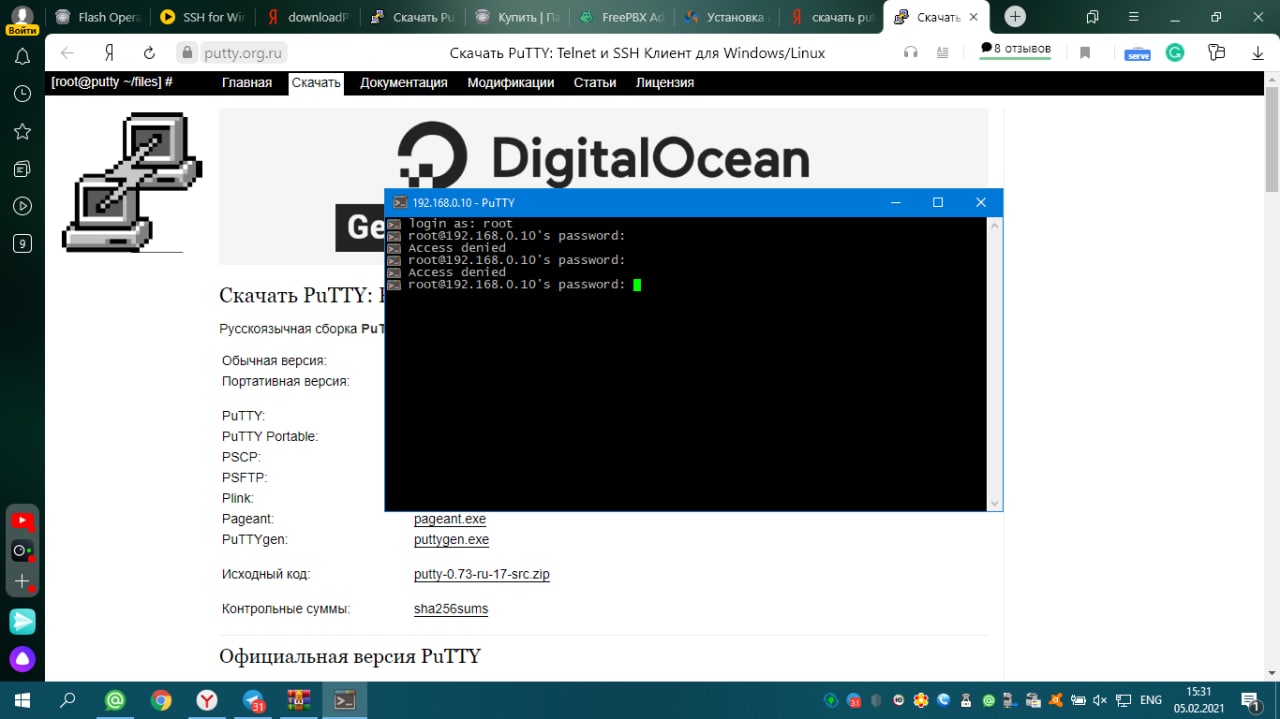1280x719 pixels.
Task: Click the green Grammarly extension icon
Action: [1176, 53]
